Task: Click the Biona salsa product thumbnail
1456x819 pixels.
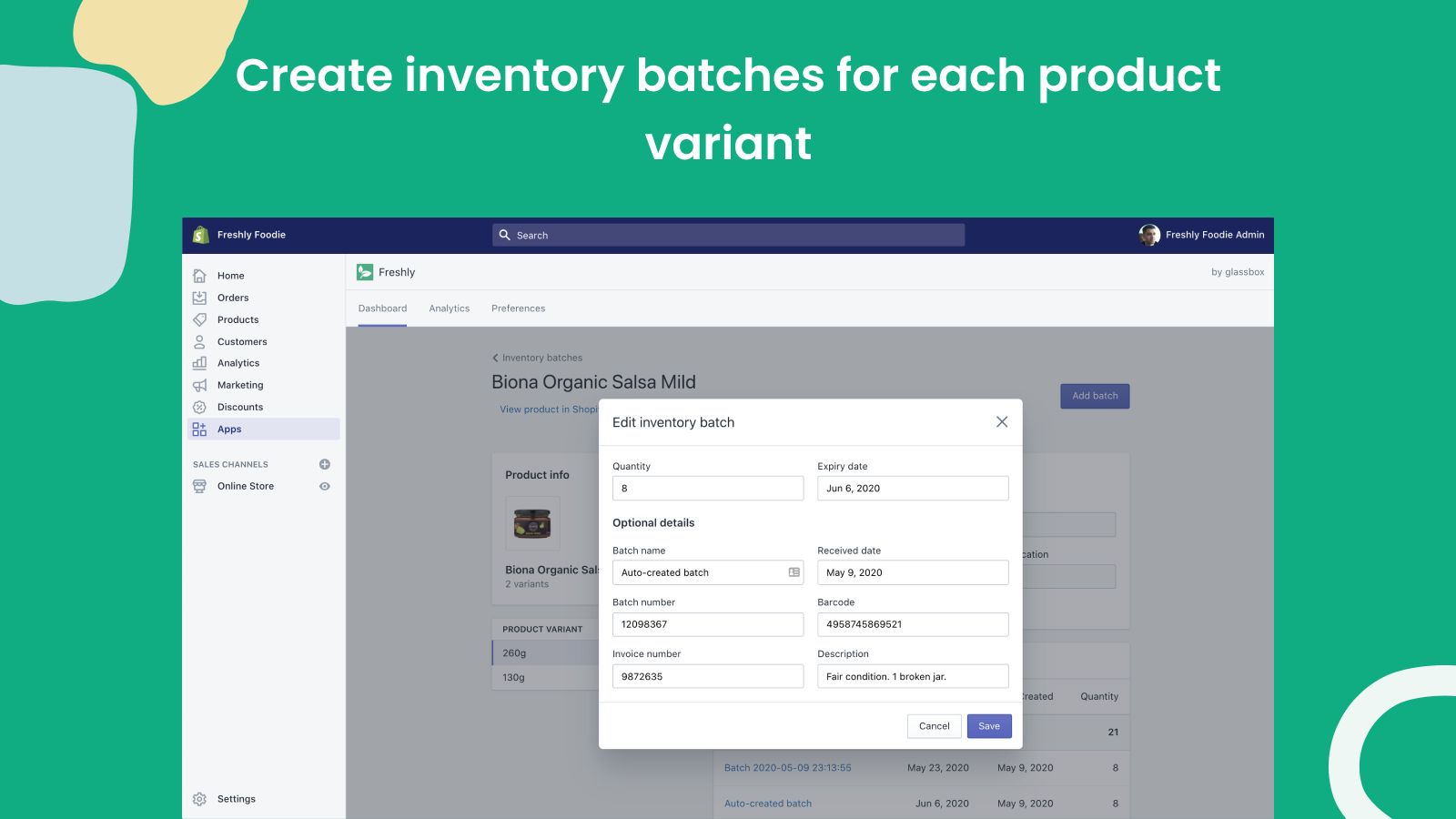Action: pos(532,523)
